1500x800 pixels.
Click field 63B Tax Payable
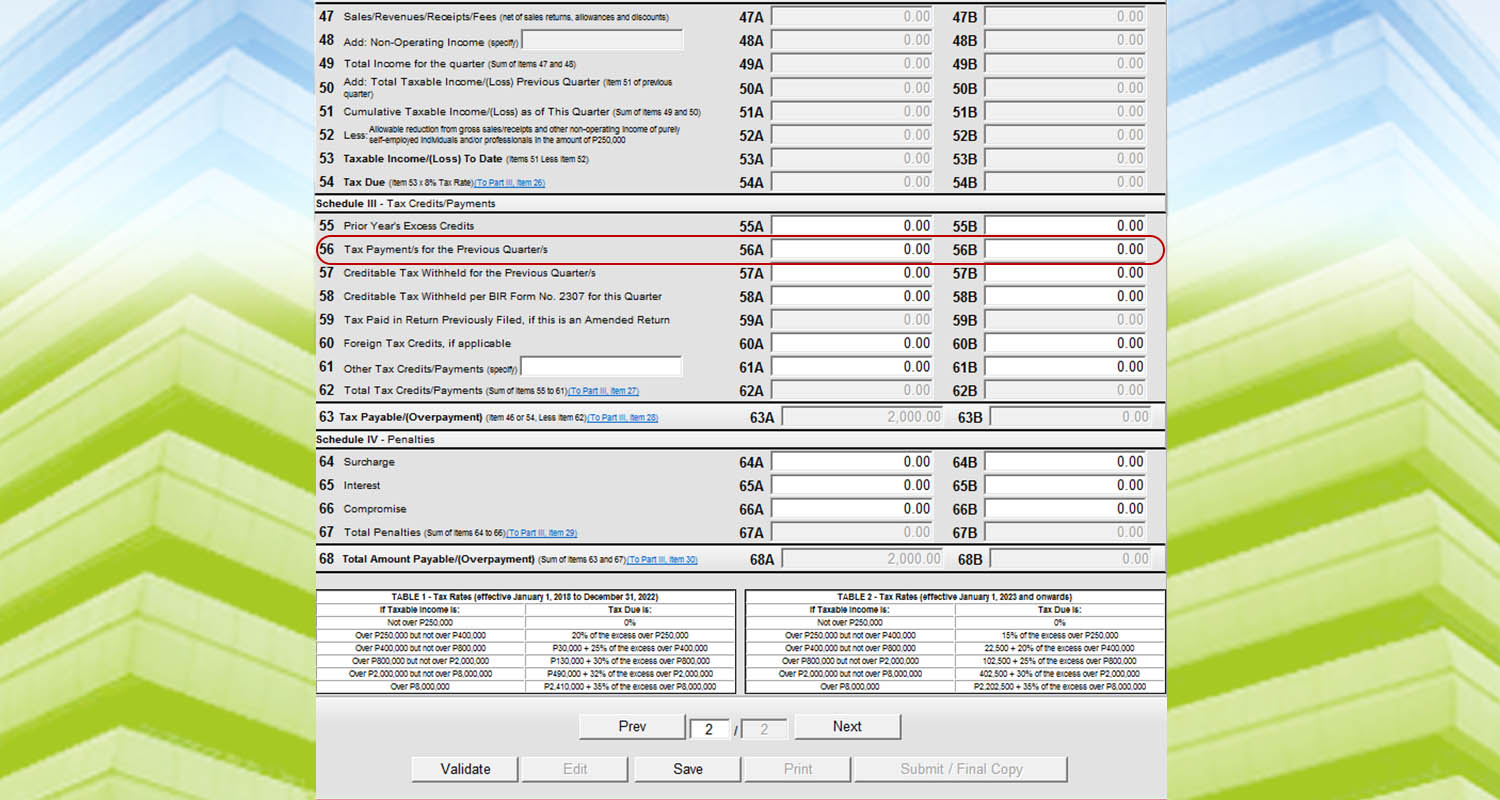1071,417
